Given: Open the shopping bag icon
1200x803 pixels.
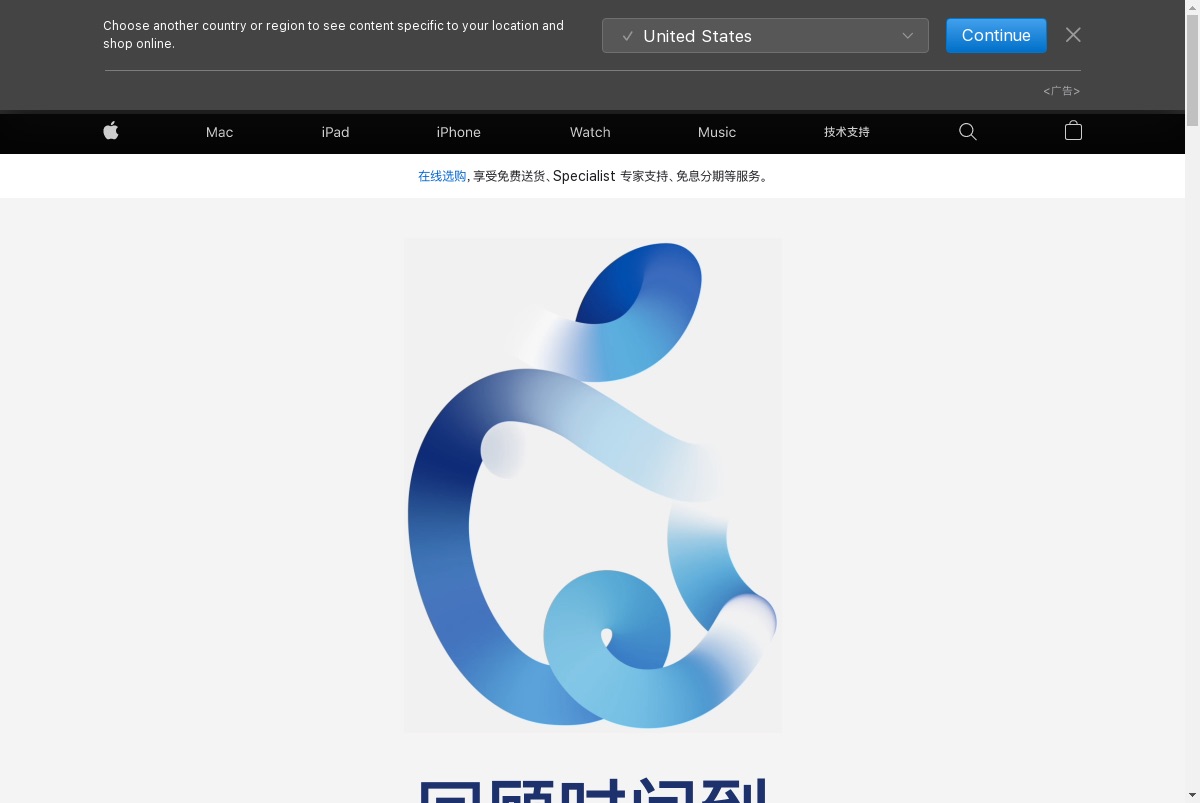Looking at the screenshot, I should pyautogui.click(x=1073, y=131).
